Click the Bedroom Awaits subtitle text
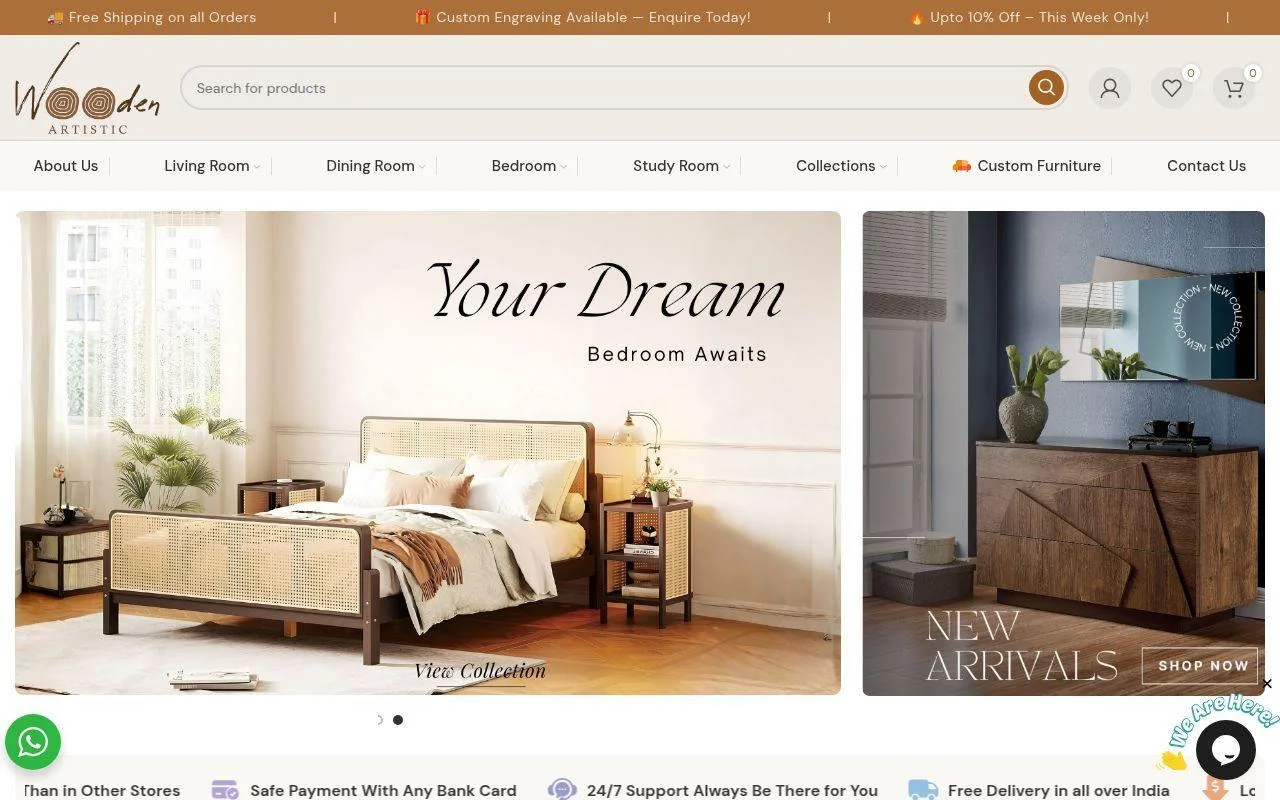Screen dimensions: 1280x800 (x=677, y=354)
